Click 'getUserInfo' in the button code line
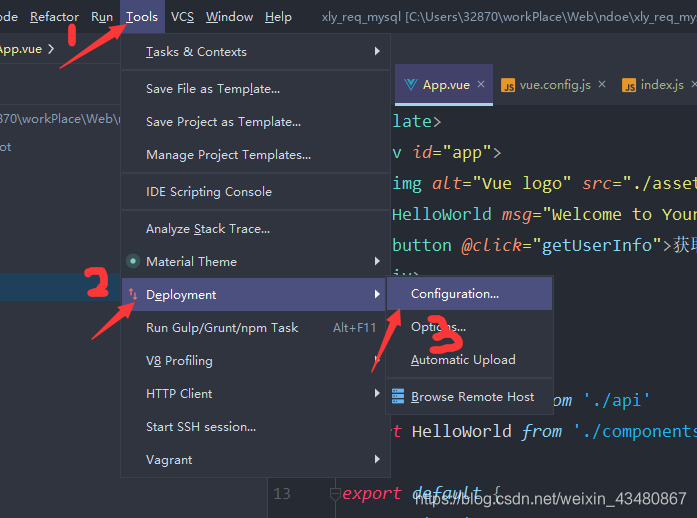 597,245
